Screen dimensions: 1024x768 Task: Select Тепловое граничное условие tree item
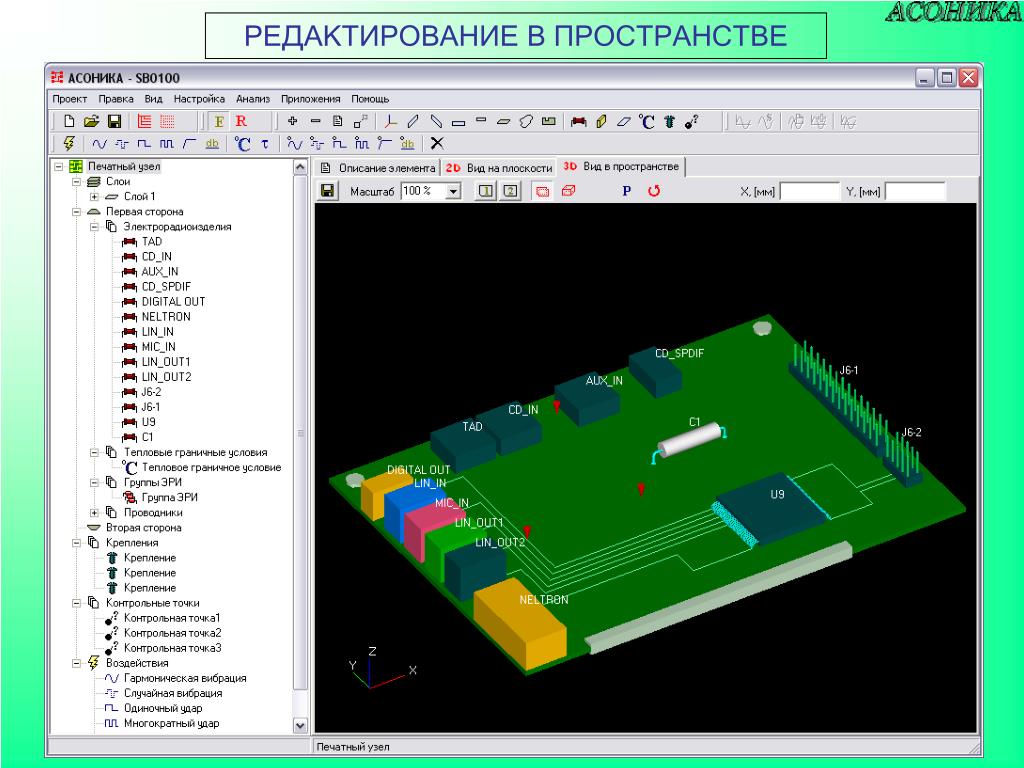[212, 468]
